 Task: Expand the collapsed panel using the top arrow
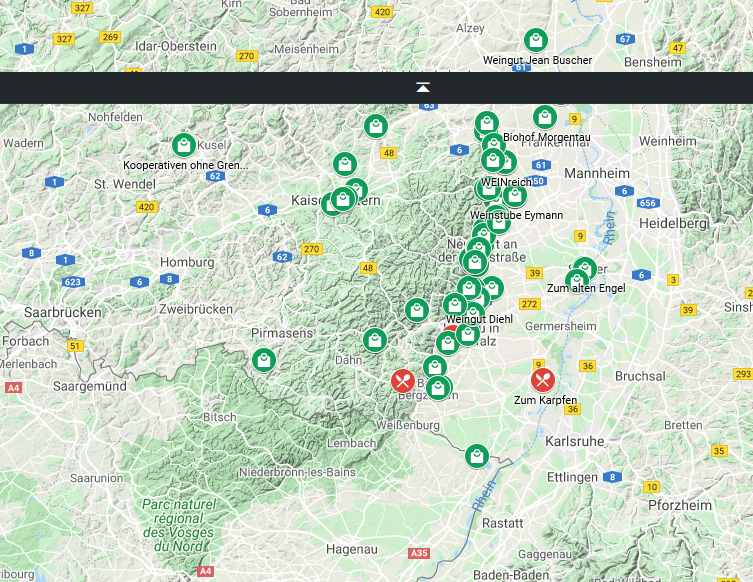tap(423, 88)
